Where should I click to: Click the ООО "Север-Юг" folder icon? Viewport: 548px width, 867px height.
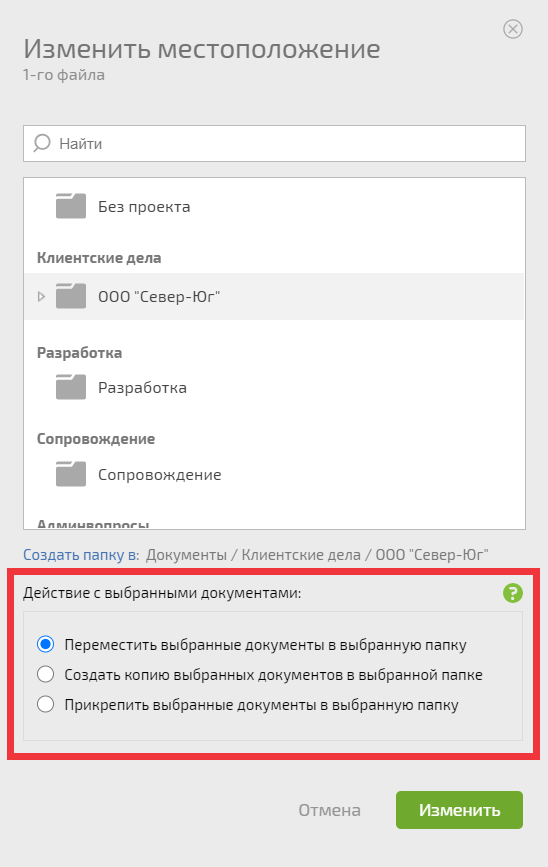click(71, 296)
